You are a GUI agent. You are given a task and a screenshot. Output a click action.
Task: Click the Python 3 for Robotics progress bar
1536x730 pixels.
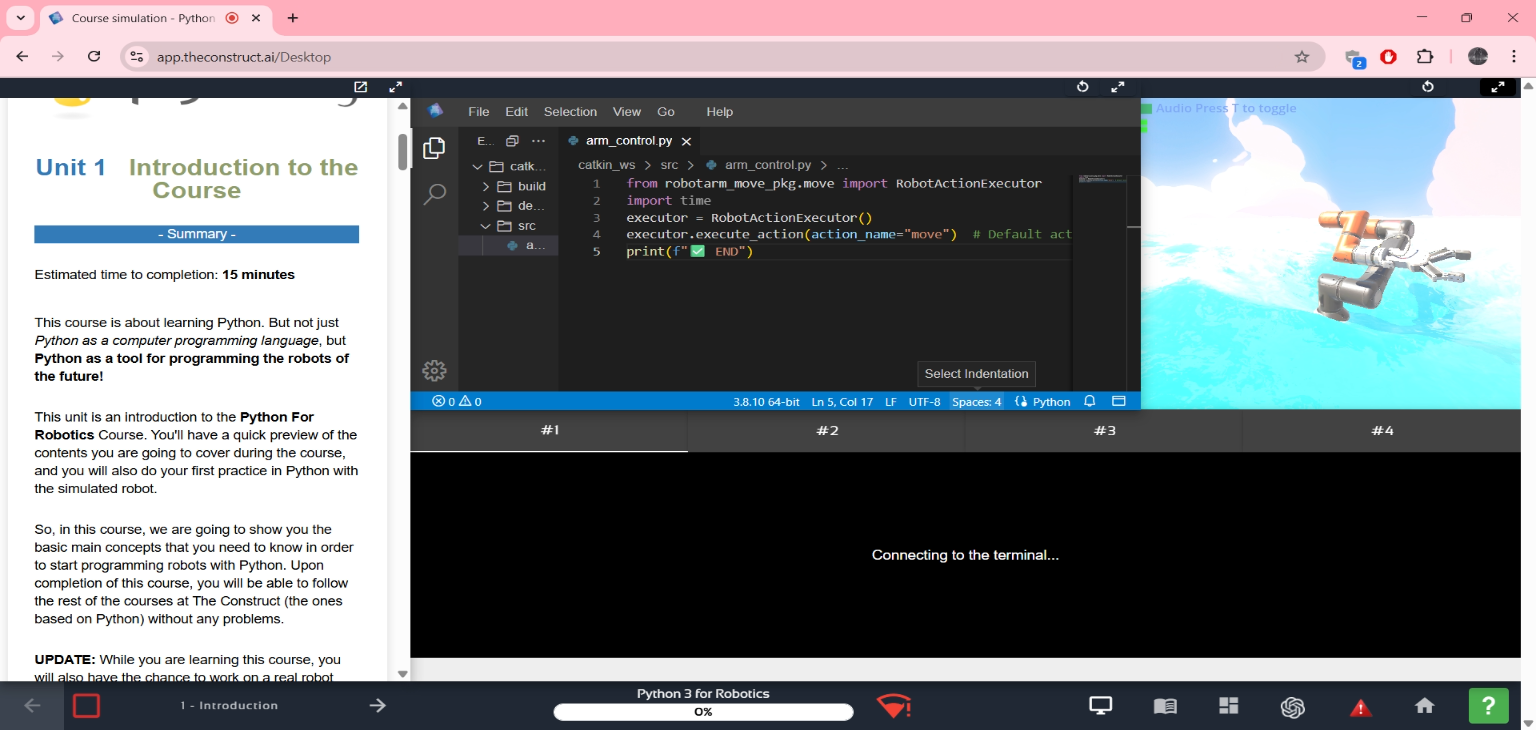[703, 712]
